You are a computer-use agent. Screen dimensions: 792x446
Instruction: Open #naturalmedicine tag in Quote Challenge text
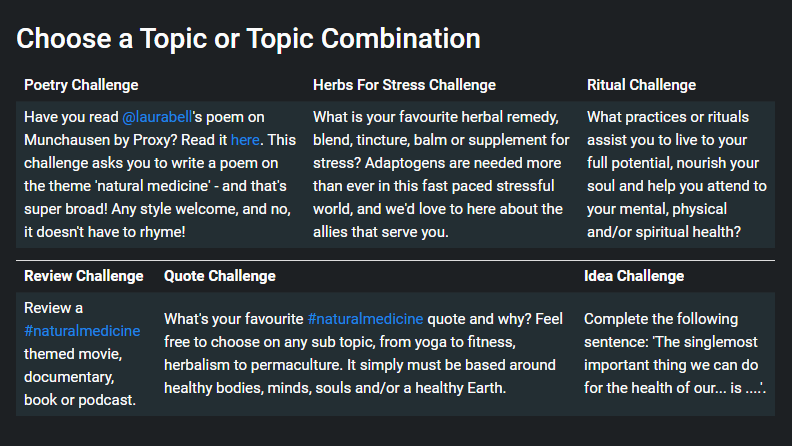(365, 319)
